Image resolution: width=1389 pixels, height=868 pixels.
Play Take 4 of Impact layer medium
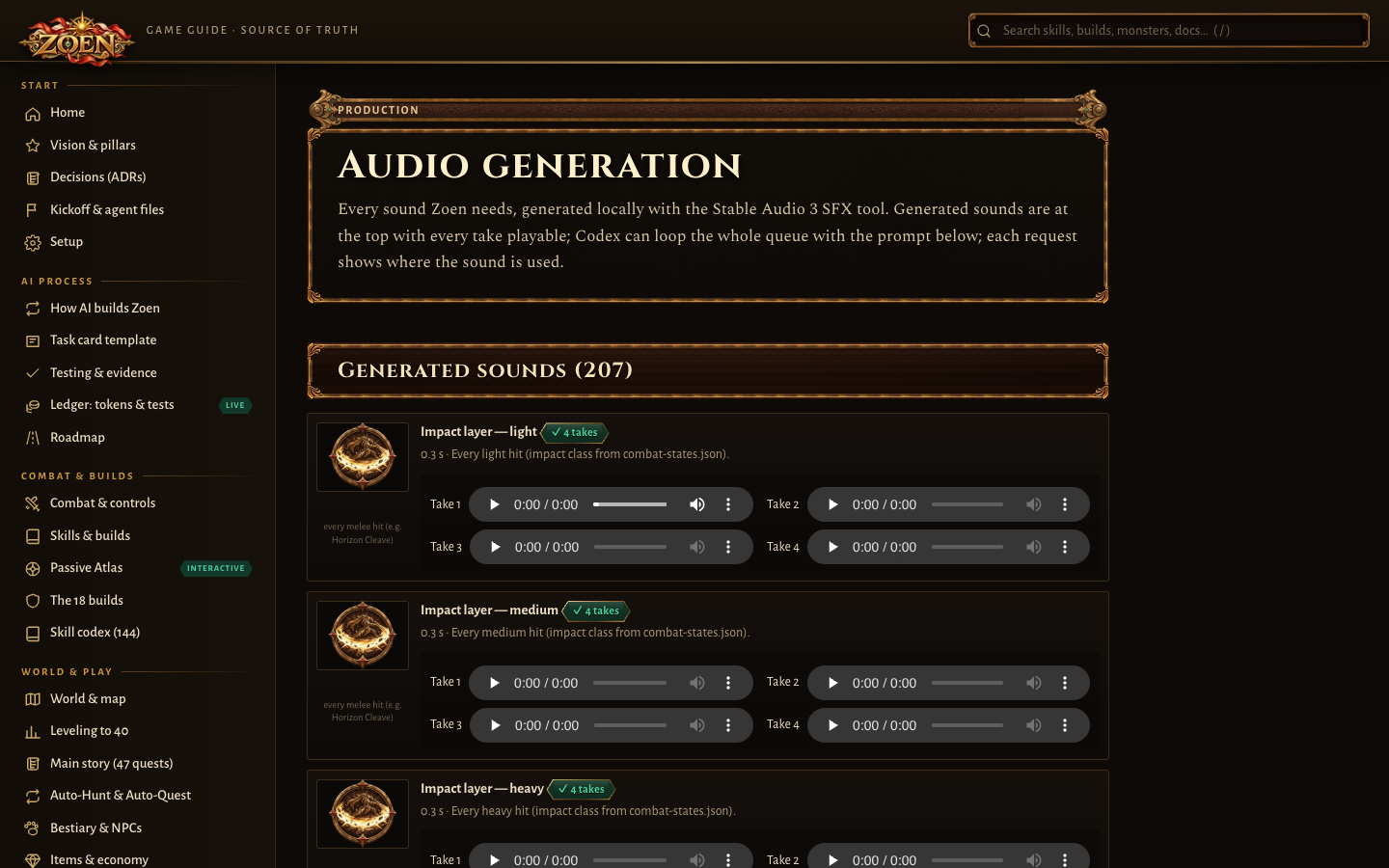click(x=832, y=725)
